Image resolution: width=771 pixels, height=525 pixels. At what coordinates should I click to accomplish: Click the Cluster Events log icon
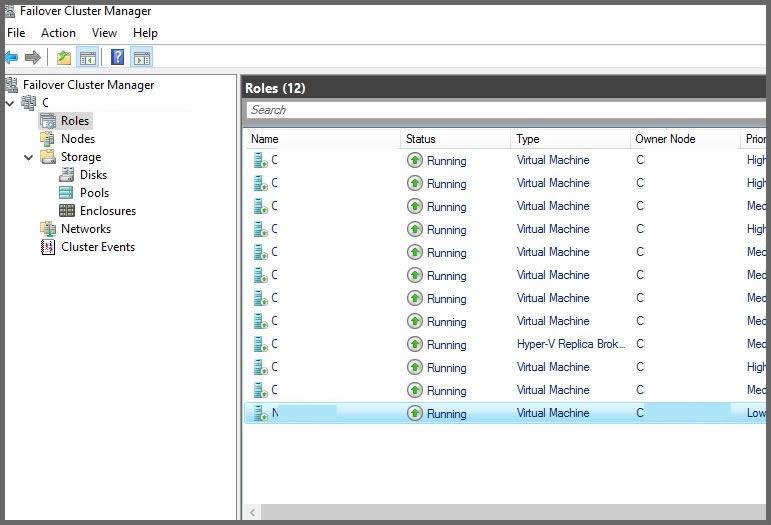point(48,247)
